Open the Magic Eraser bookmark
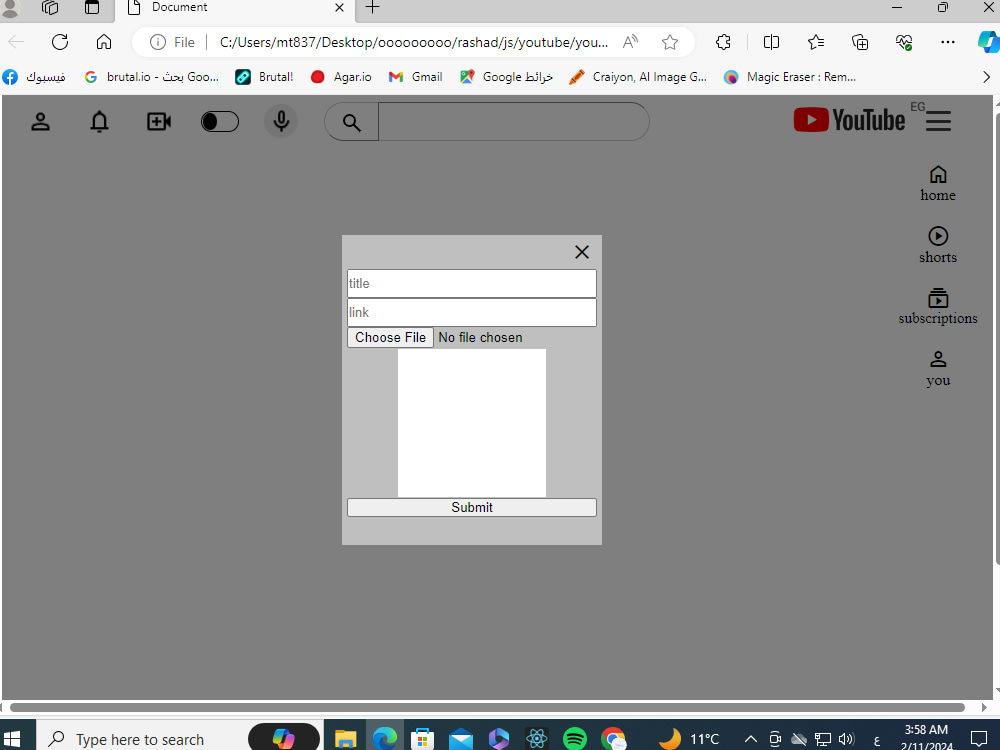The width and height of the screenshot is (1000, 750). click(790, 77)
